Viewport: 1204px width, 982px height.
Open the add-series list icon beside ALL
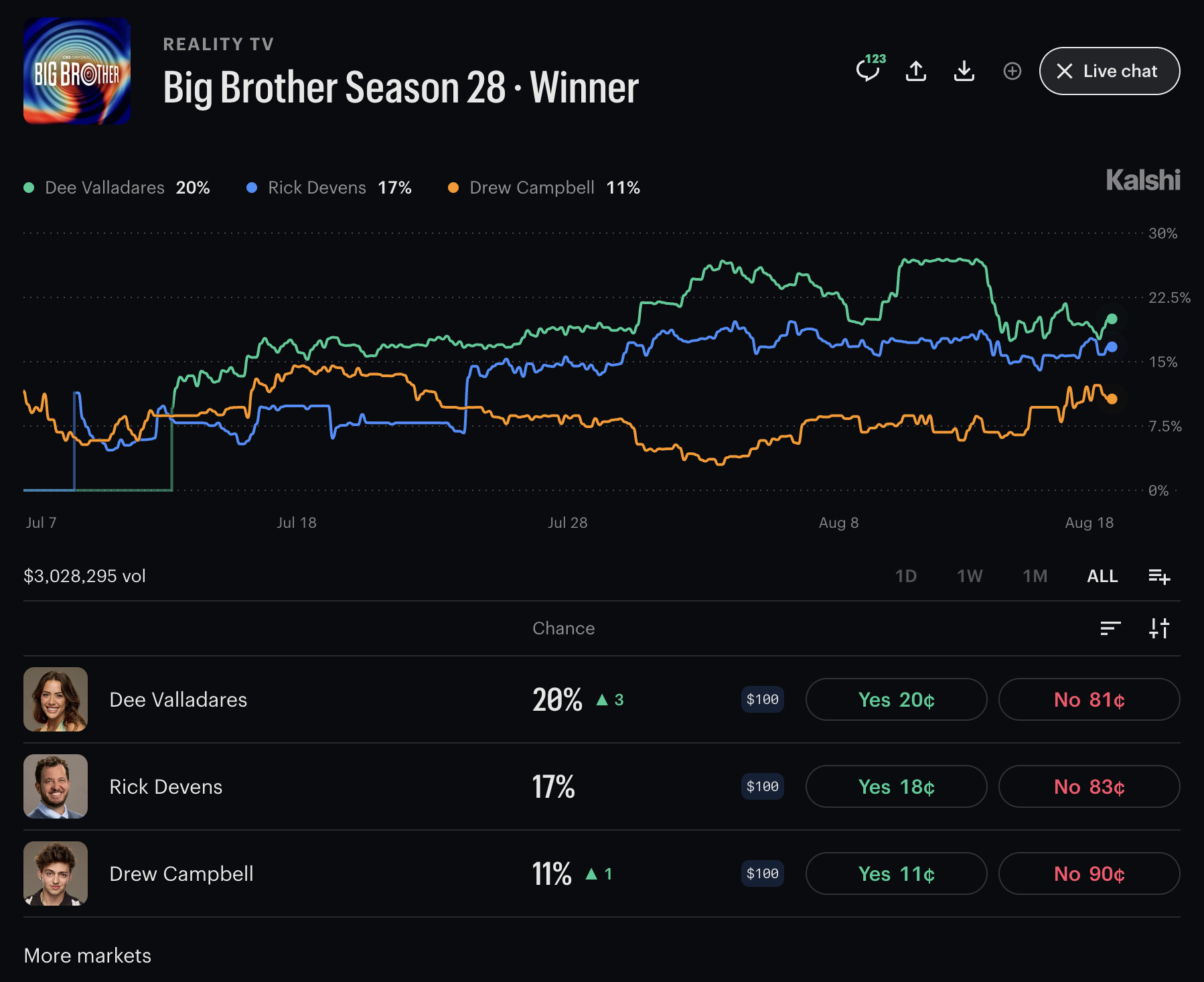1159,576
